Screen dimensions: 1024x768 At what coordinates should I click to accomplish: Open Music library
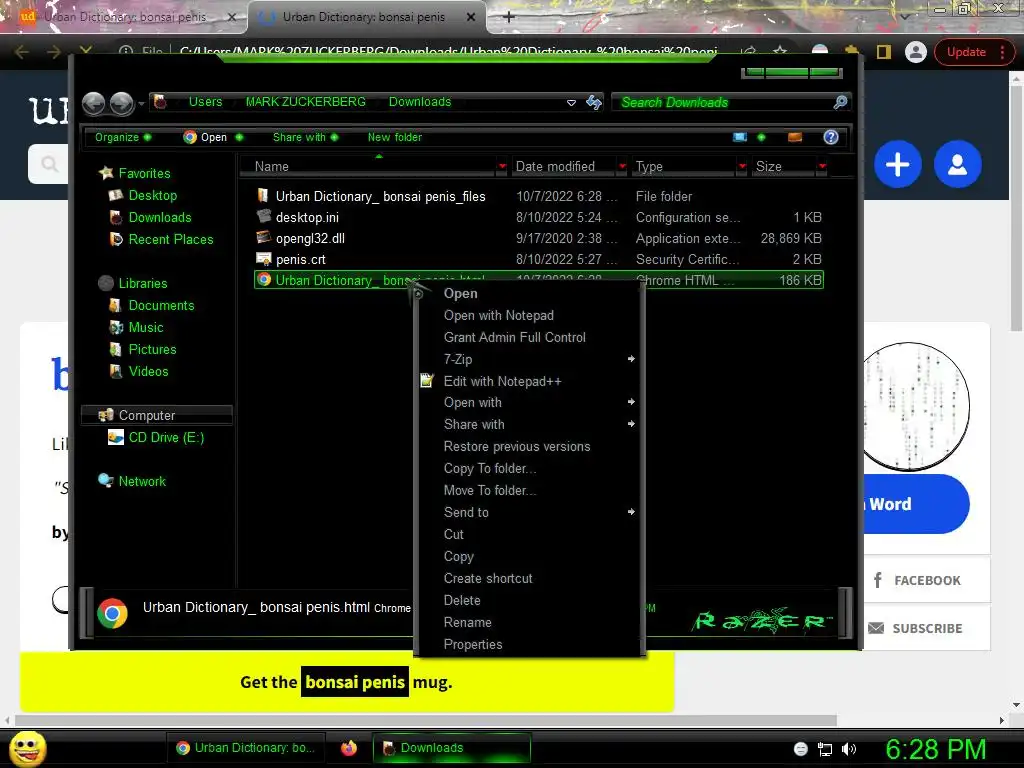[x=146, y=327]
